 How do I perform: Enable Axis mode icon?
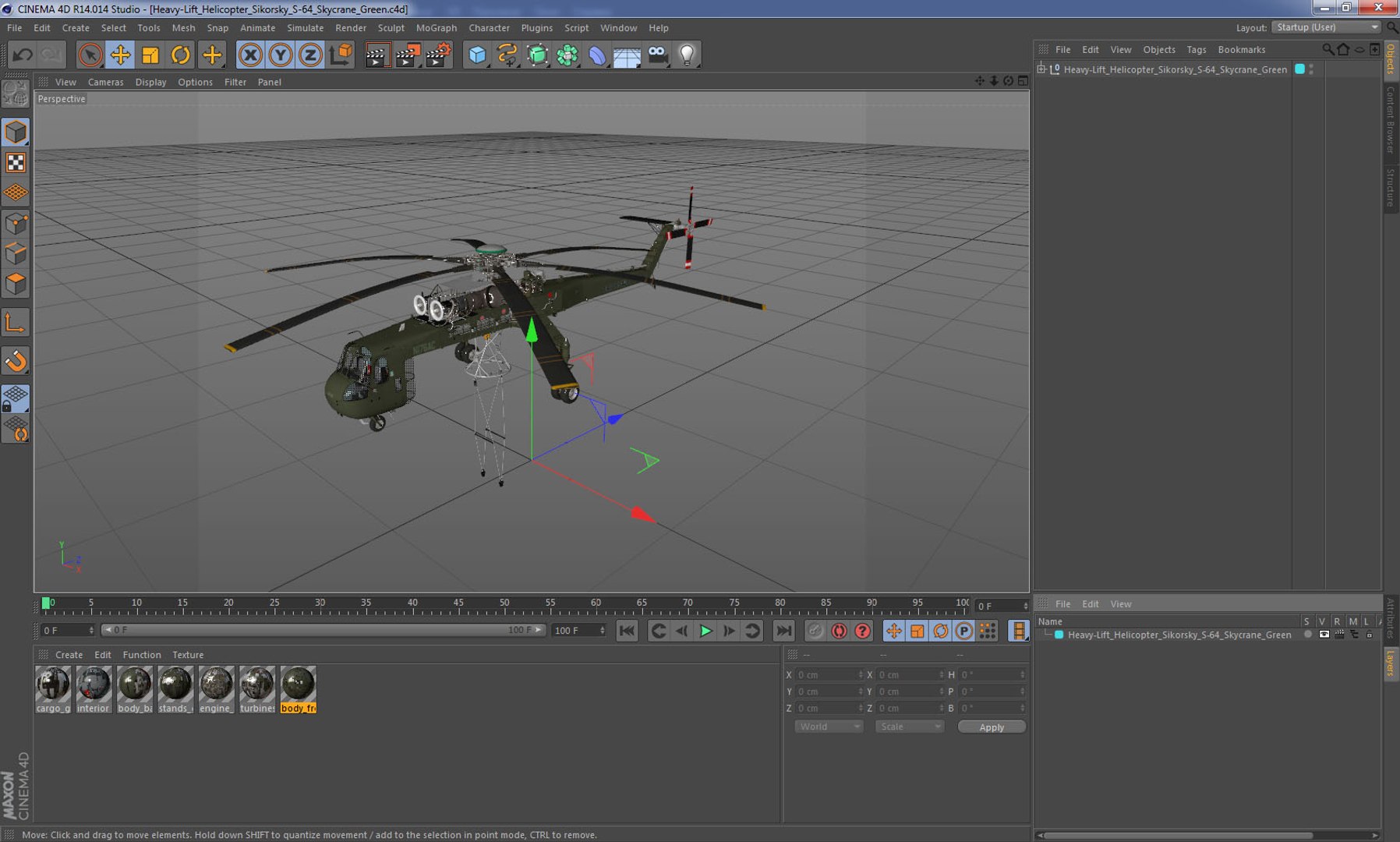coord(16,323)
